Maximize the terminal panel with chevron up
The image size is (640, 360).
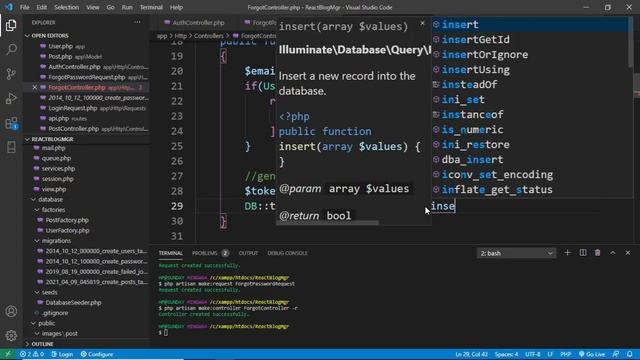pyautogui.click(x=613, y=253)
